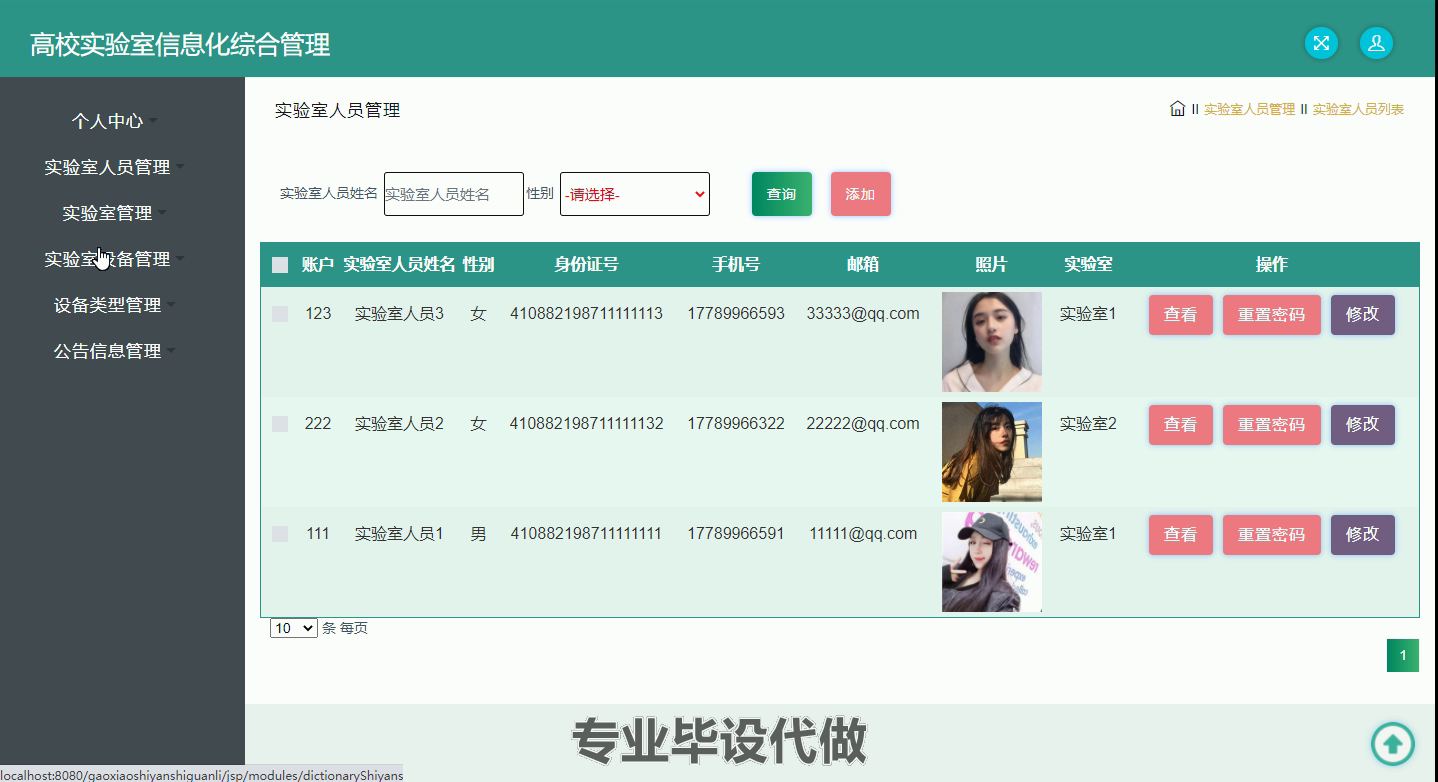Open the rows-per-page dropdown showing 10
The height and width of the screenshot is (782, 1438).
pos(293,628)
